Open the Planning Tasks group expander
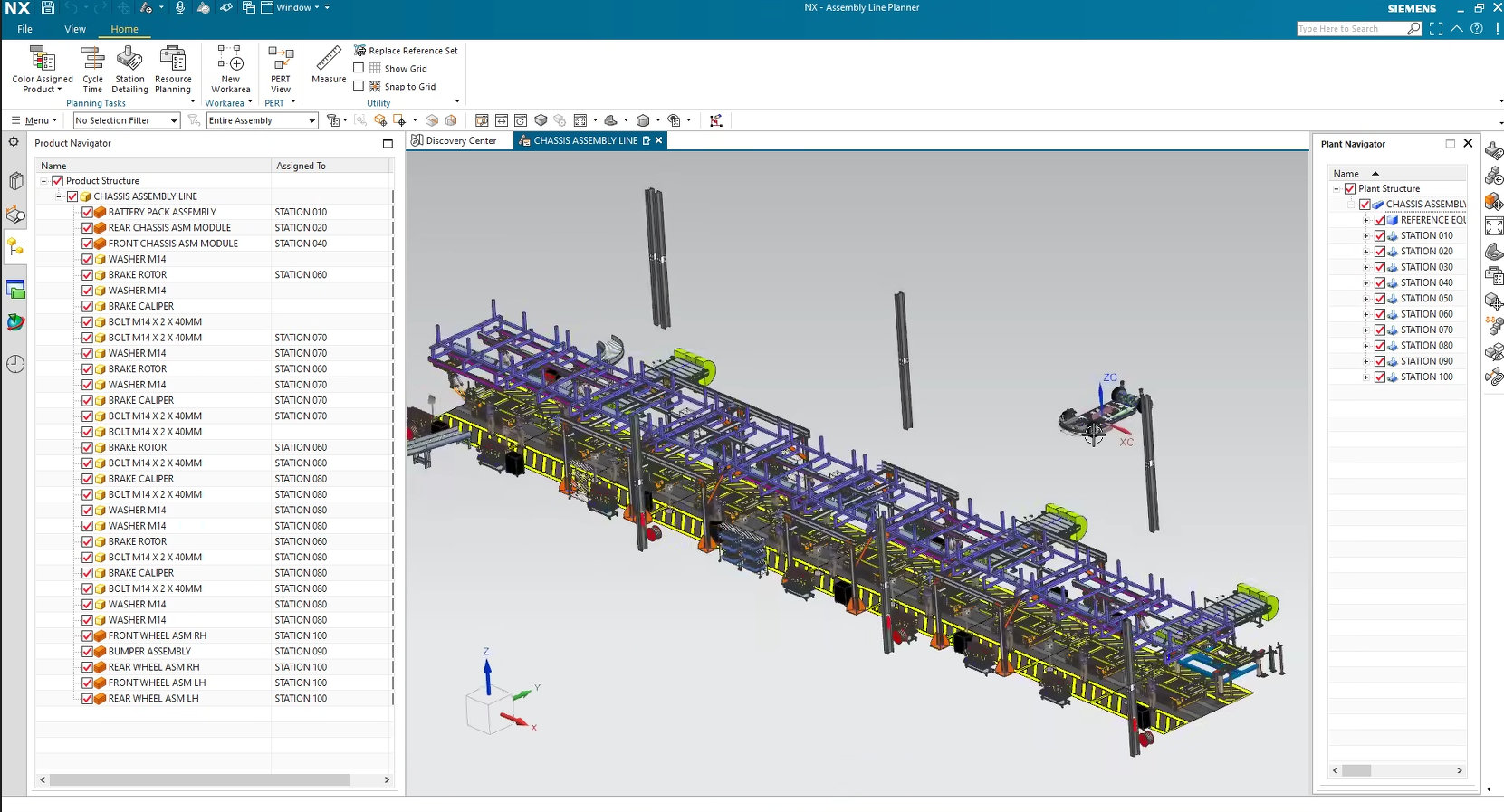1504x812 pixels. 193,102
